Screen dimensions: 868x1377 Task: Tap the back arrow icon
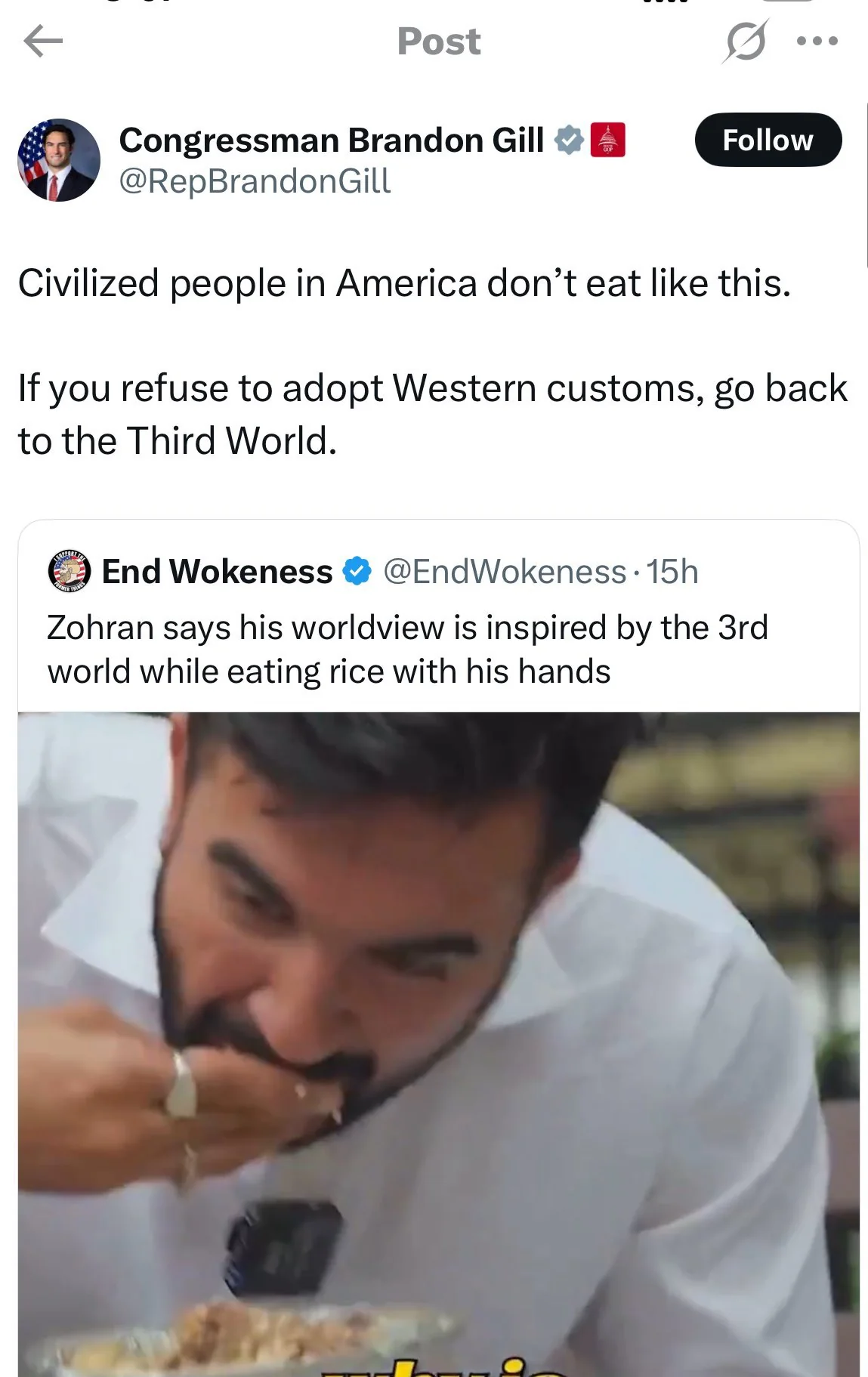pos(43,42)
